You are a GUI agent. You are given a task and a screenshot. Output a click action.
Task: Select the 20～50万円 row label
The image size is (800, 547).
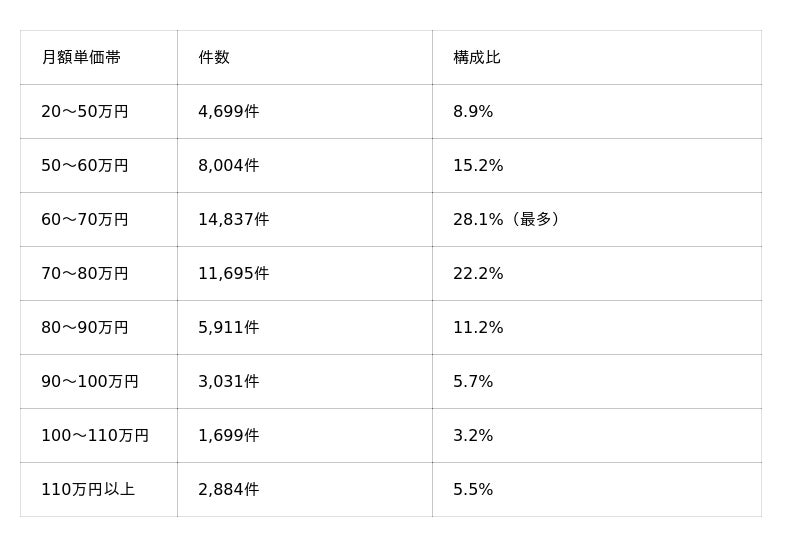pos(85,111)
